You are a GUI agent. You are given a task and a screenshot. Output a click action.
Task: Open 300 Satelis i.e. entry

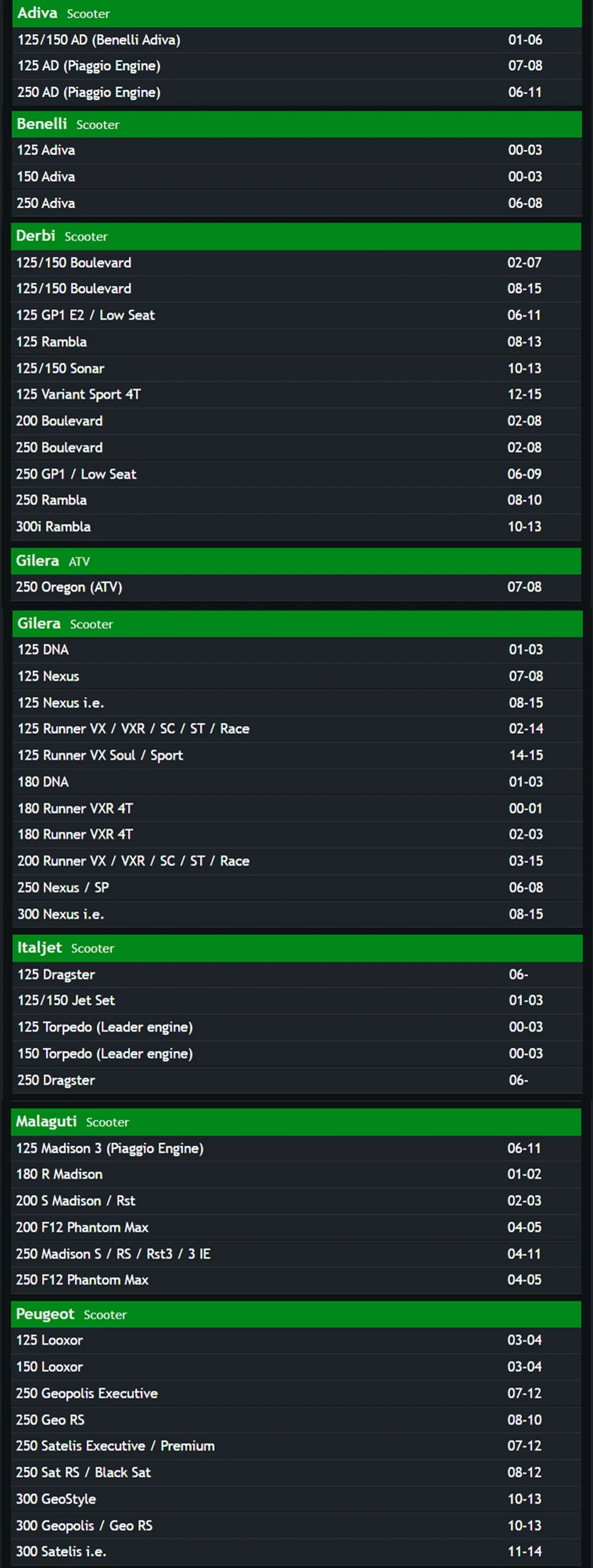click(296, 1551)
